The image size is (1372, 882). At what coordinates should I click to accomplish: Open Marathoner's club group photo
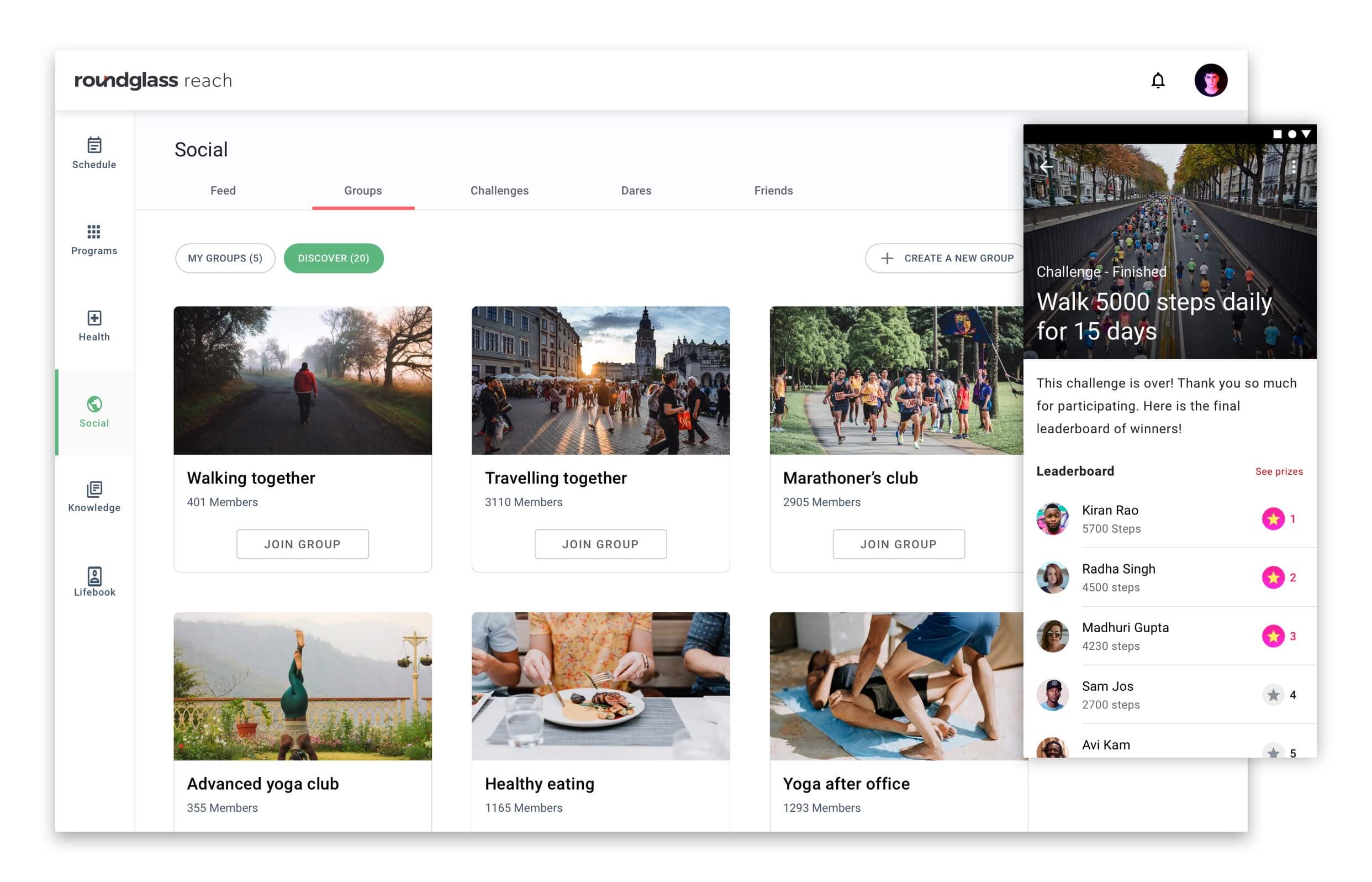pos(896,380)
